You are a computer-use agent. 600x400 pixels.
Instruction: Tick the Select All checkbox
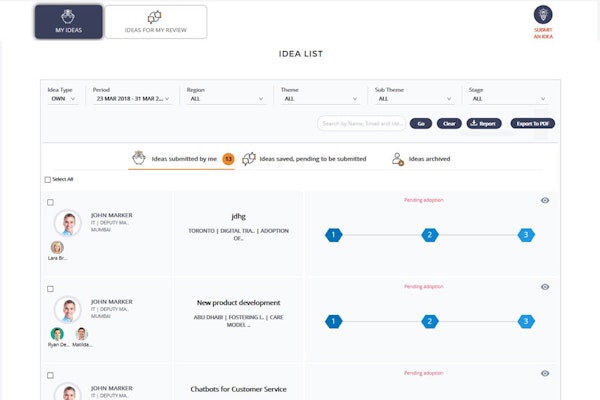tap(48, 180)
